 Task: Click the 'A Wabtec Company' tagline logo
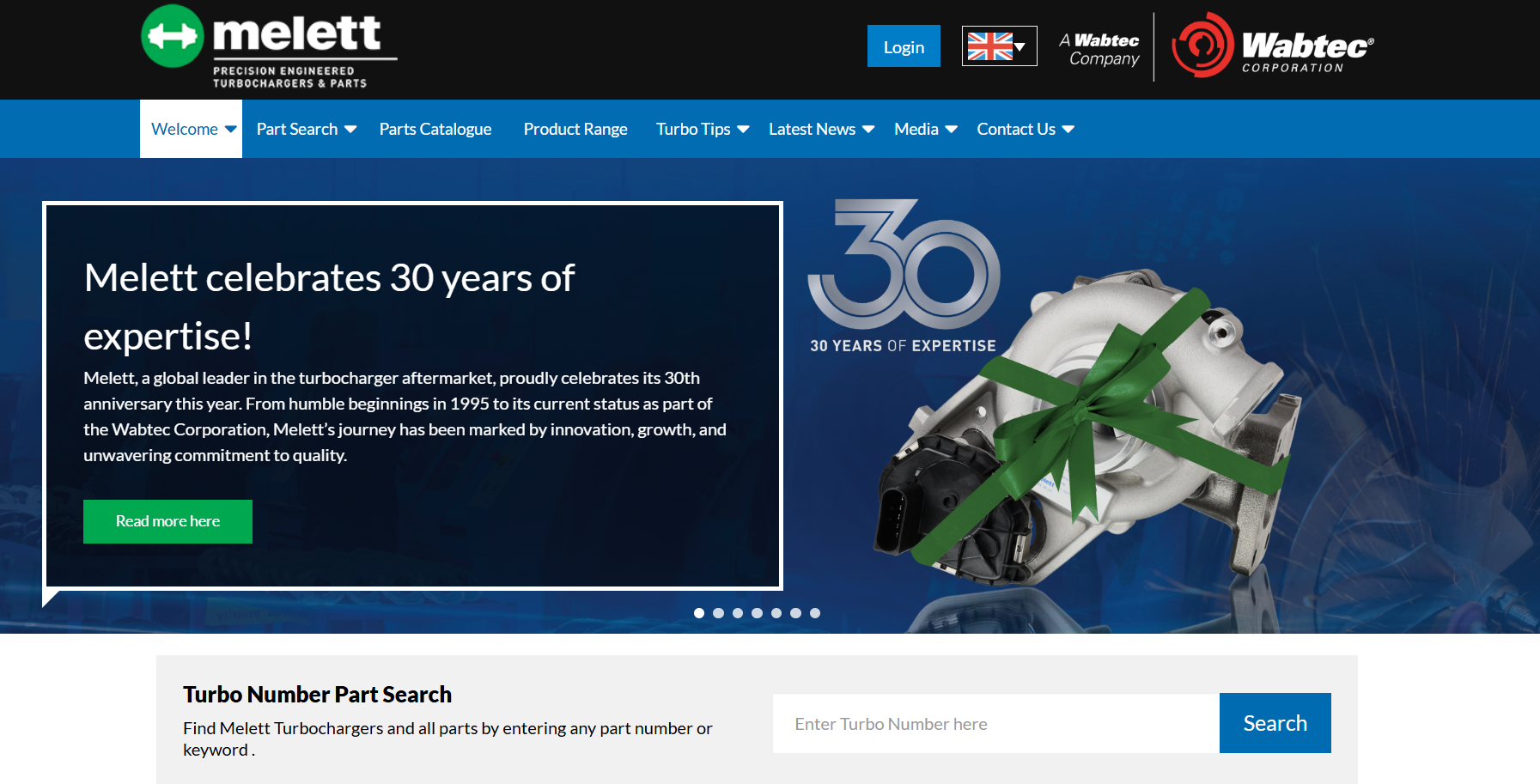click(1103, 49)
